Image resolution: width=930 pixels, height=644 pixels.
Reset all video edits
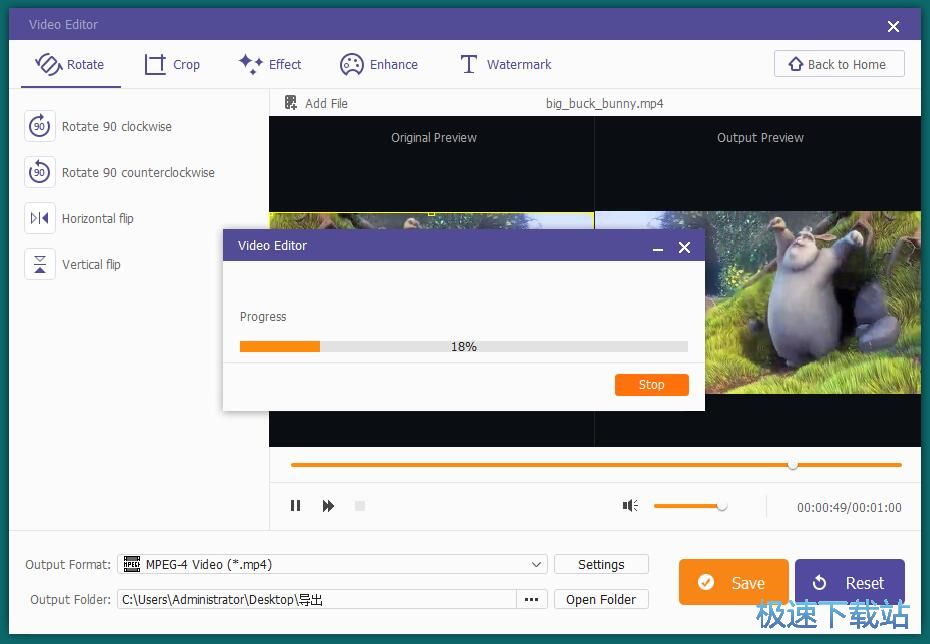[x=850, y=582]
